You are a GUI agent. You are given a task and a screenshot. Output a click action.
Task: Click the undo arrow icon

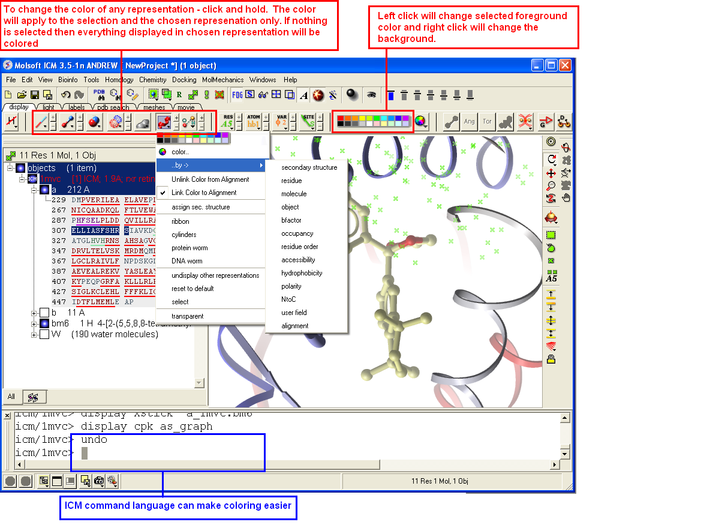coord(65,95)
